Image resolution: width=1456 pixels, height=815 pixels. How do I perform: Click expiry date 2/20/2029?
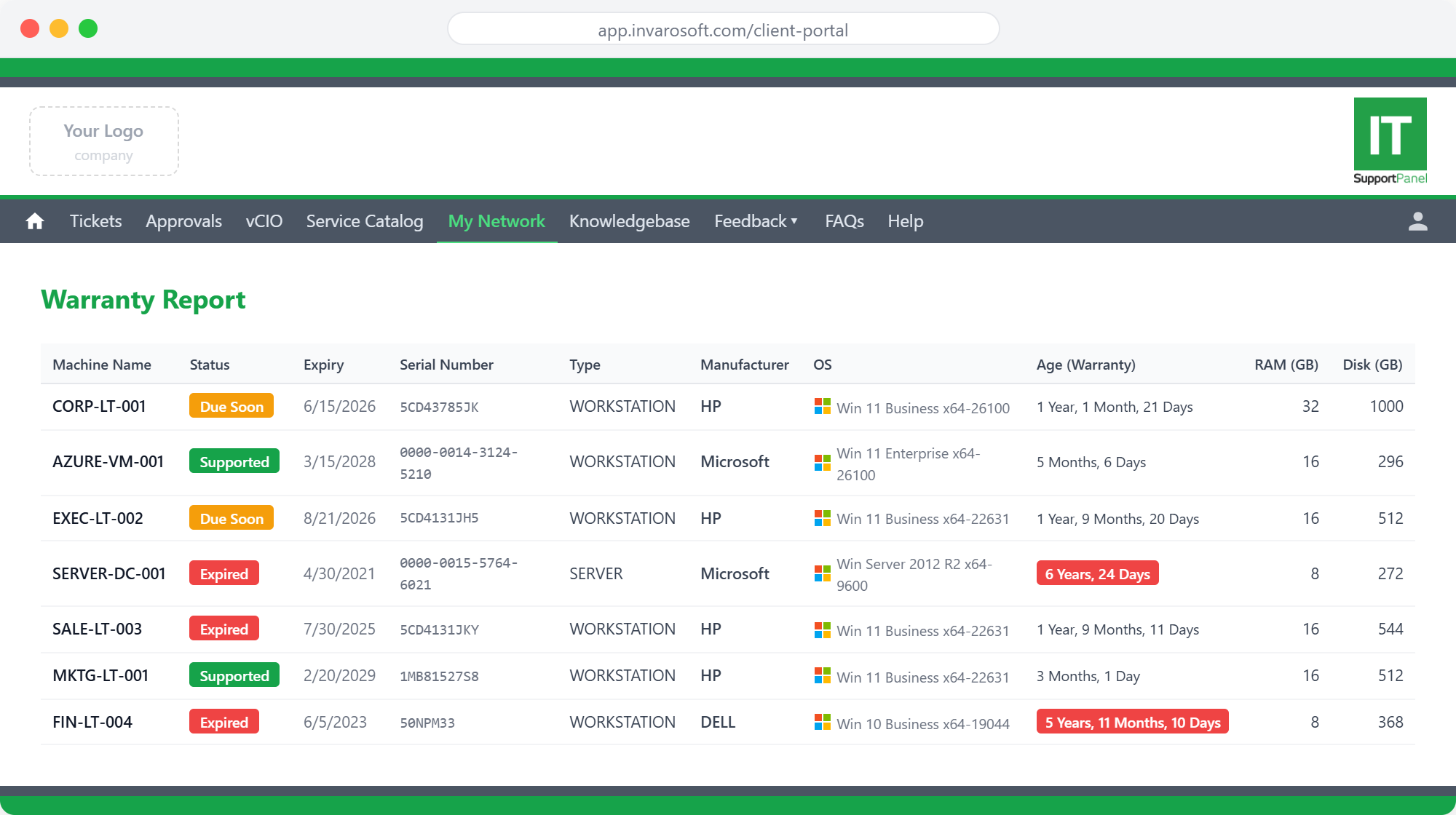[x=339, y=675]
